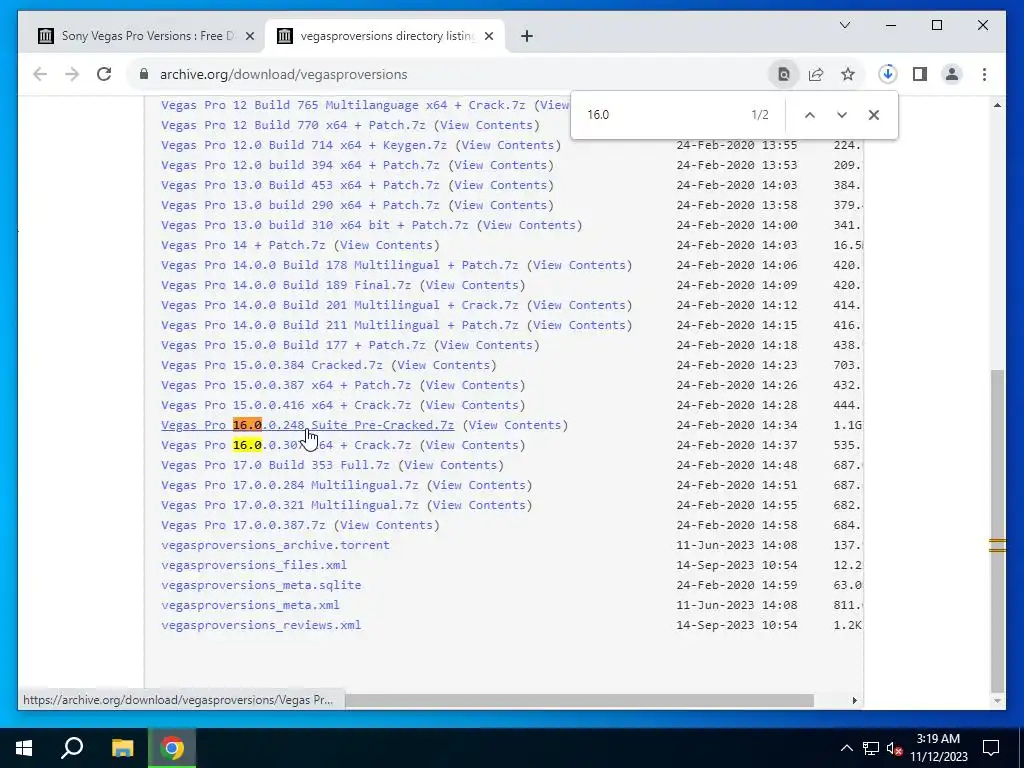Click Vegas Pro 13.0 build 310 x64 bit + Patch.7z
The image size is (1024, 768).
(x=315, y=225)
